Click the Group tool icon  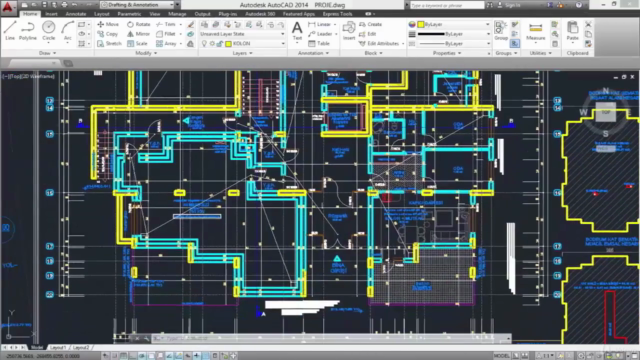coord(500,31)
